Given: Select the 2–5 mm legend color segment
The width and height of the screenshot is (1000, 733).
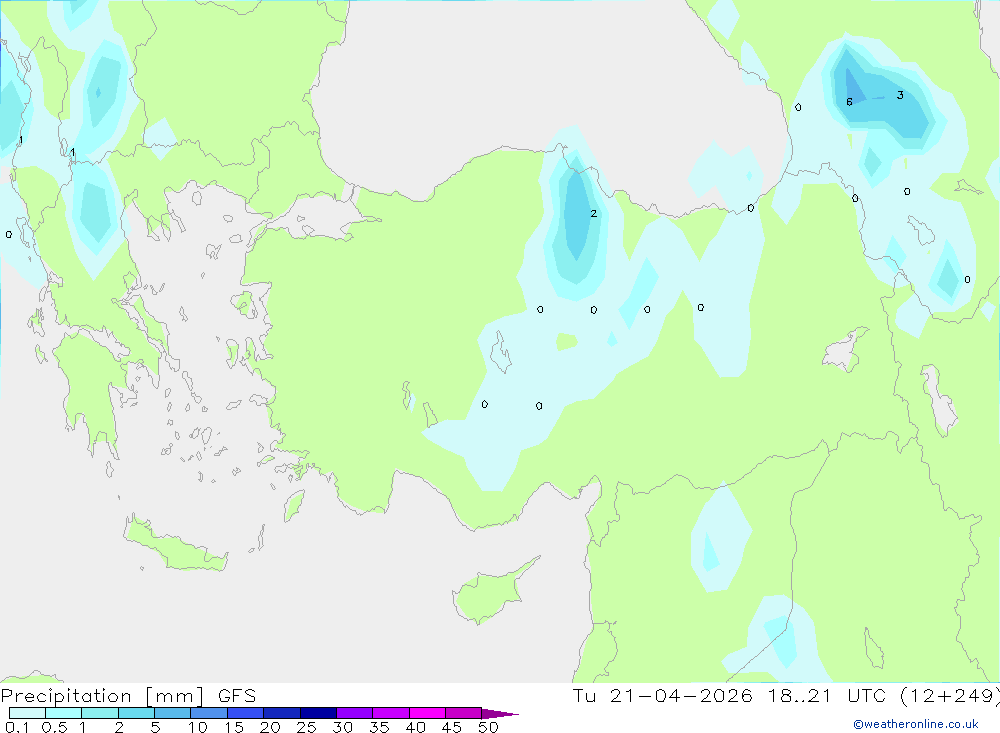Looking at the screenshot, I should (136, 713).
